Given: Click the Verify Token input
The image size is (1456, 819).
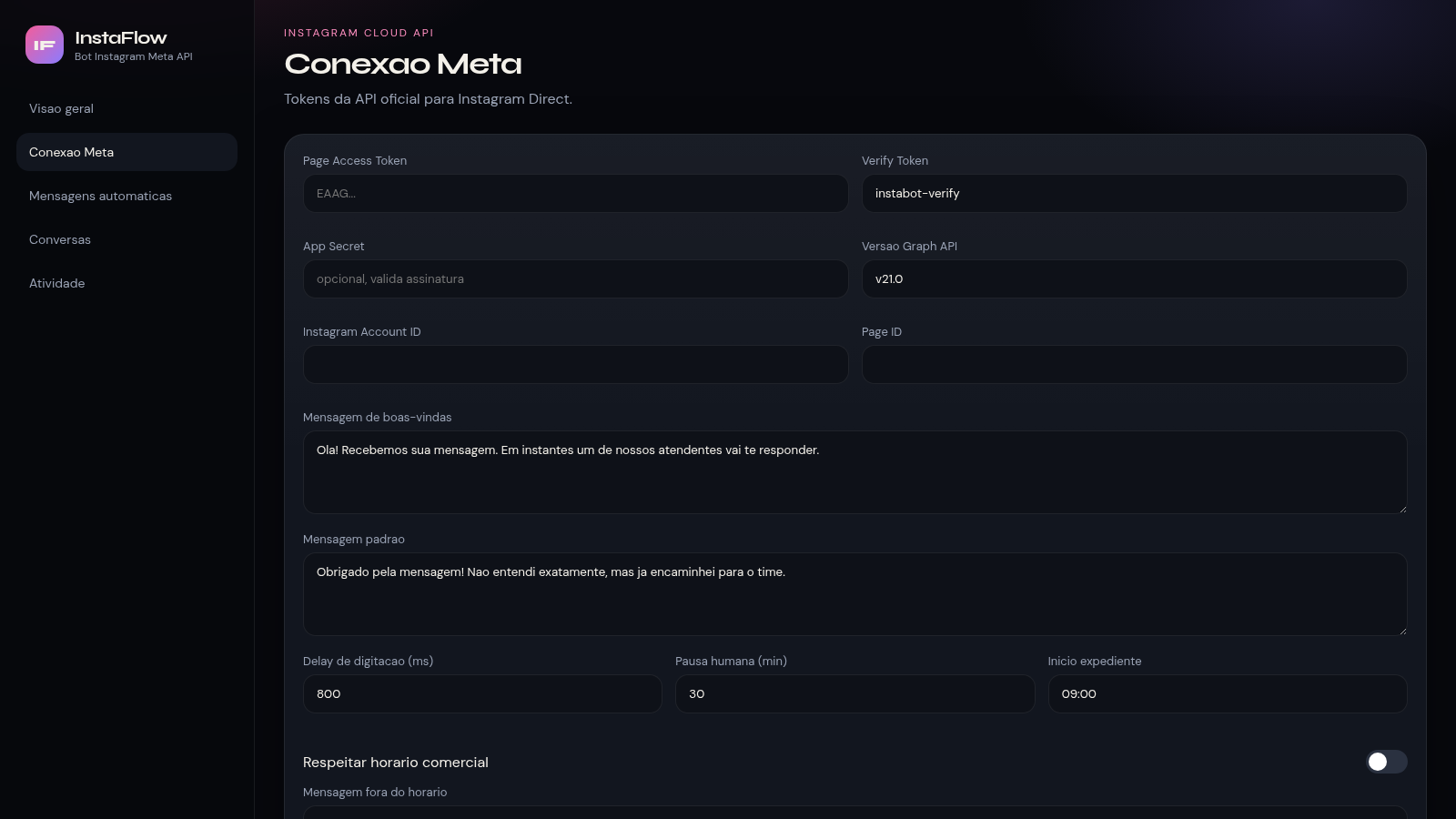Looking at the screenshot, I should (1134, 194).
